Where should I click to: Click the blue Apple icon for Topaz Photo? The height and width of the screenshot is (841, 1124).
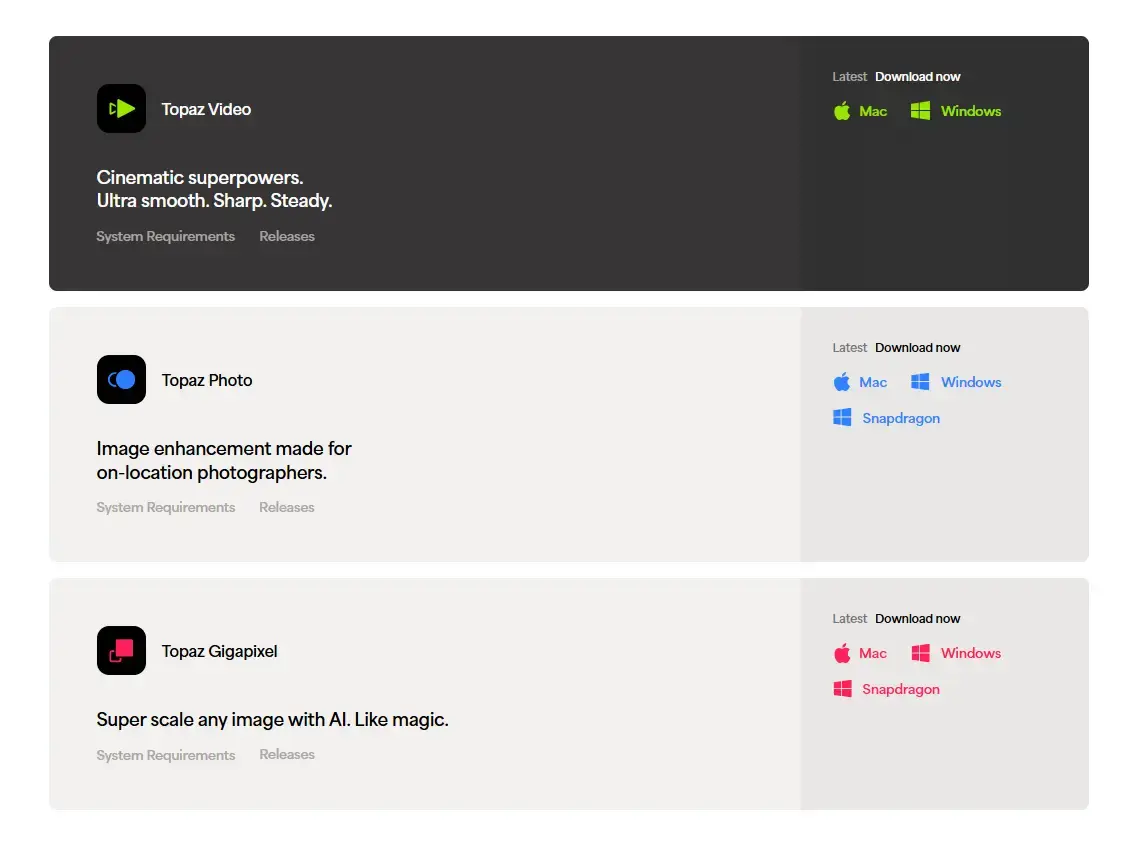(x=842, y=382)
